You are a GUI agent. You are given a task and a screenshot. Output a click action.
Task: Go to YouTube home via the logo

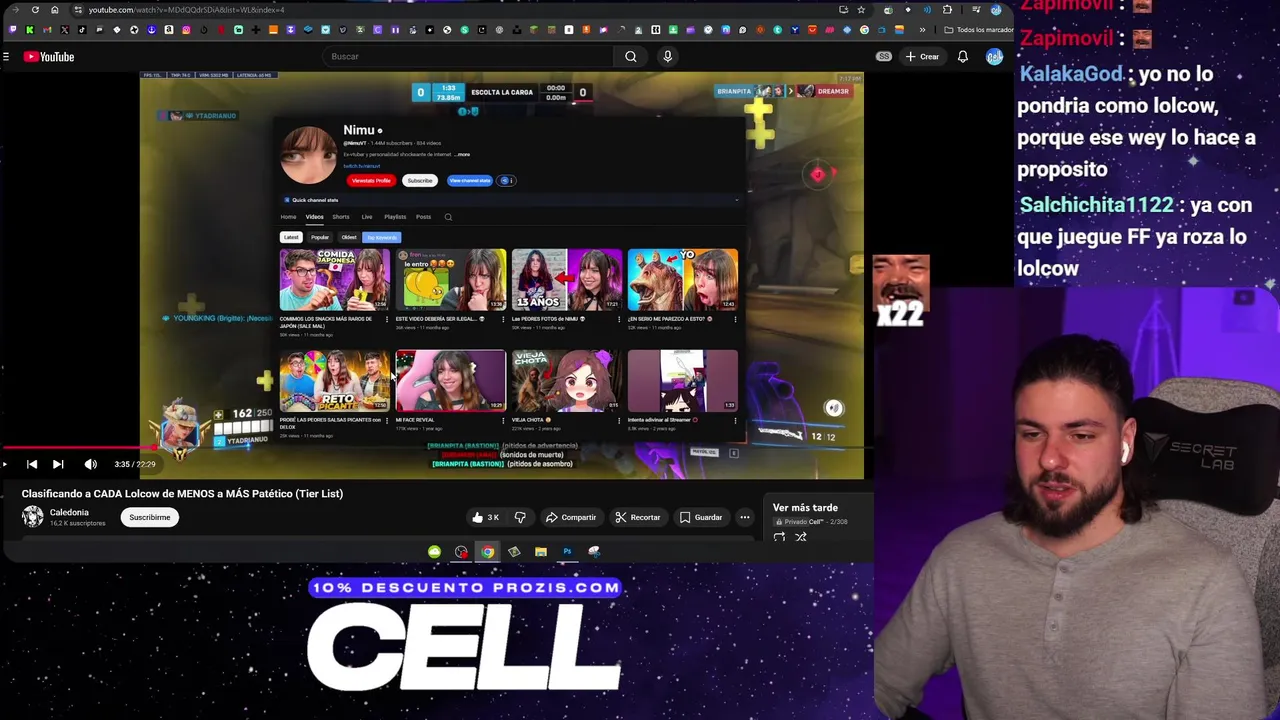click(x=49, y=57)
